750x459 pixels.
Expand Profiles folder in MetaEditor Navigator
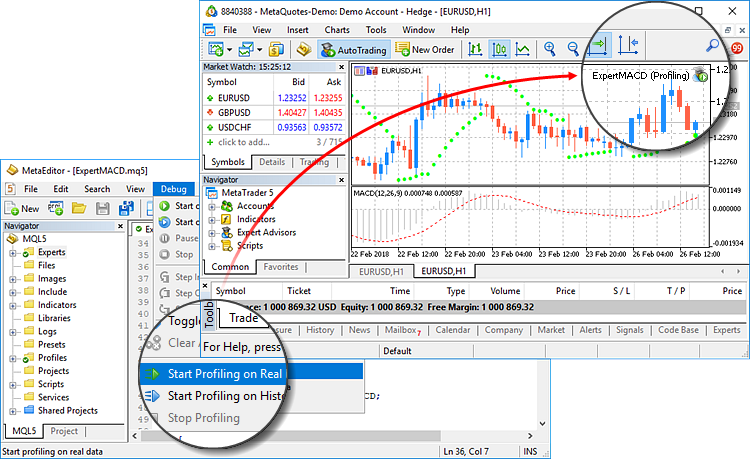(x=13, y=359)
